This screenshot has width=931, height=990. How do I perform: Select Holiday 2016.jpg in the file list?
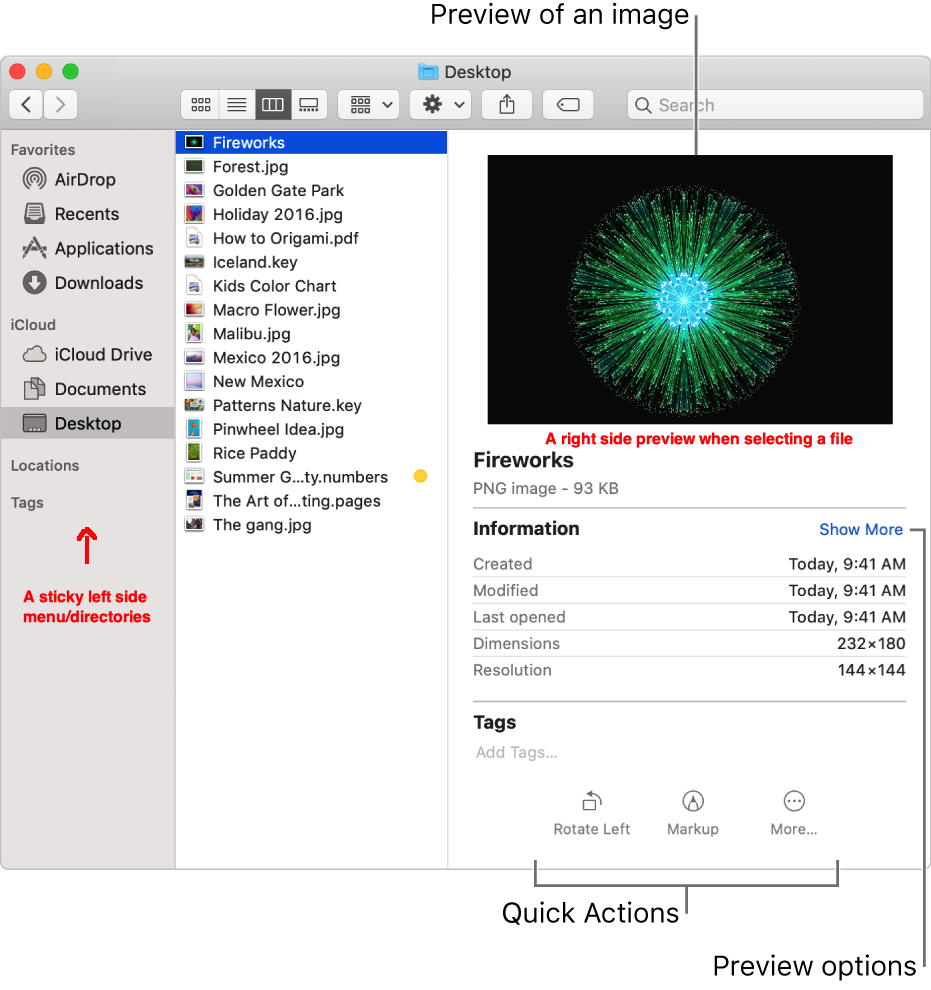[x=277, y=214]
